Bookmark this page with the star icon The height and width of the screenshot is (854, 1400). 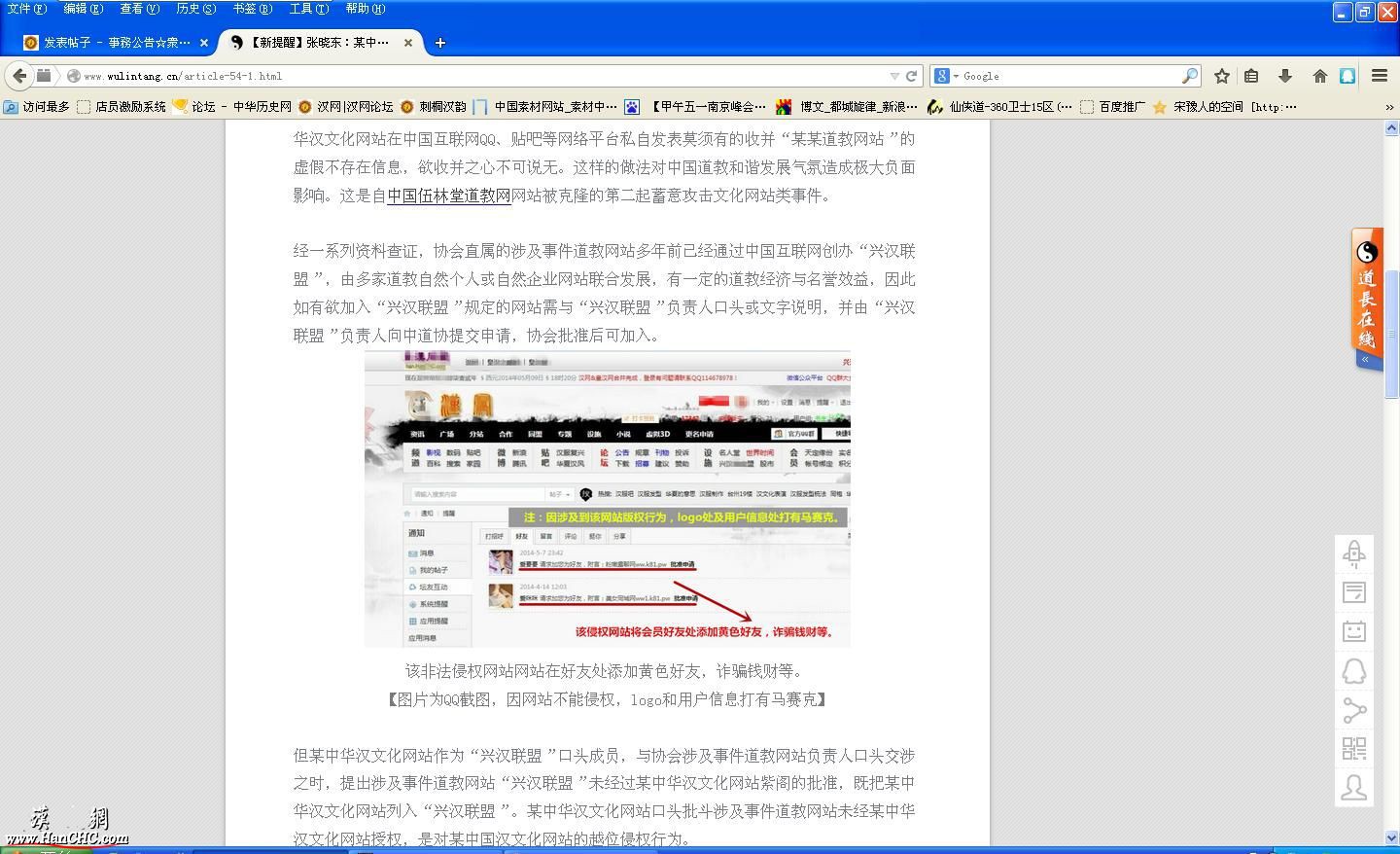click(x=1221, y=76)
